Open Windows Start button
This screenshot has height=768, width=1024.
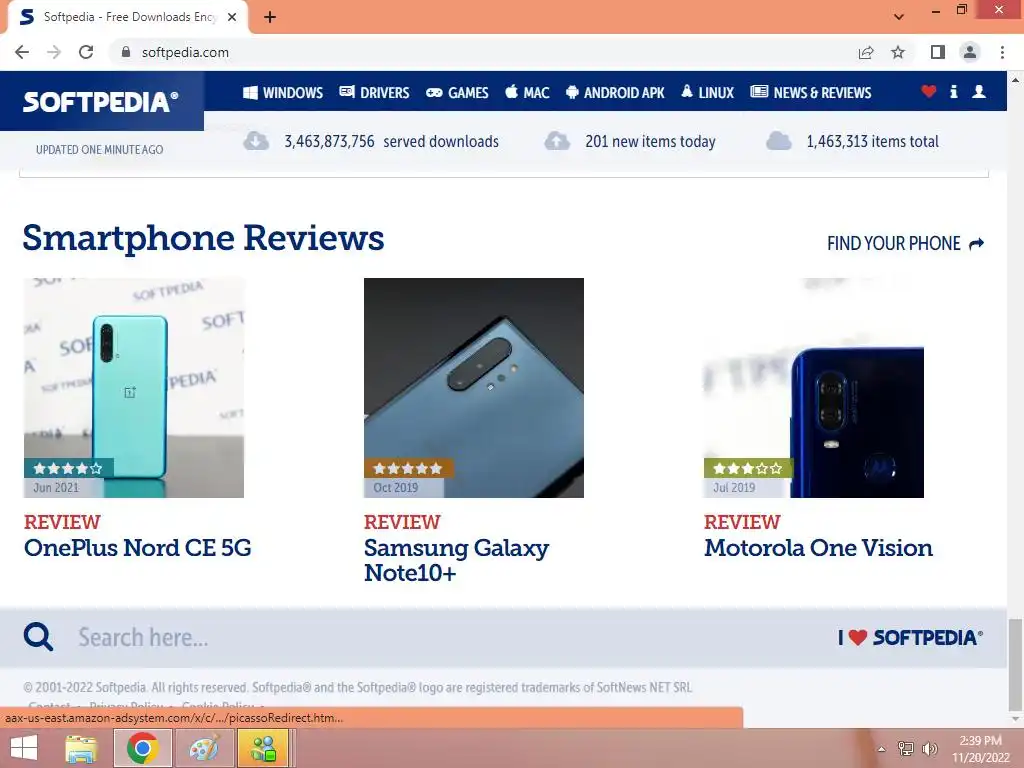tap(24, 748)
